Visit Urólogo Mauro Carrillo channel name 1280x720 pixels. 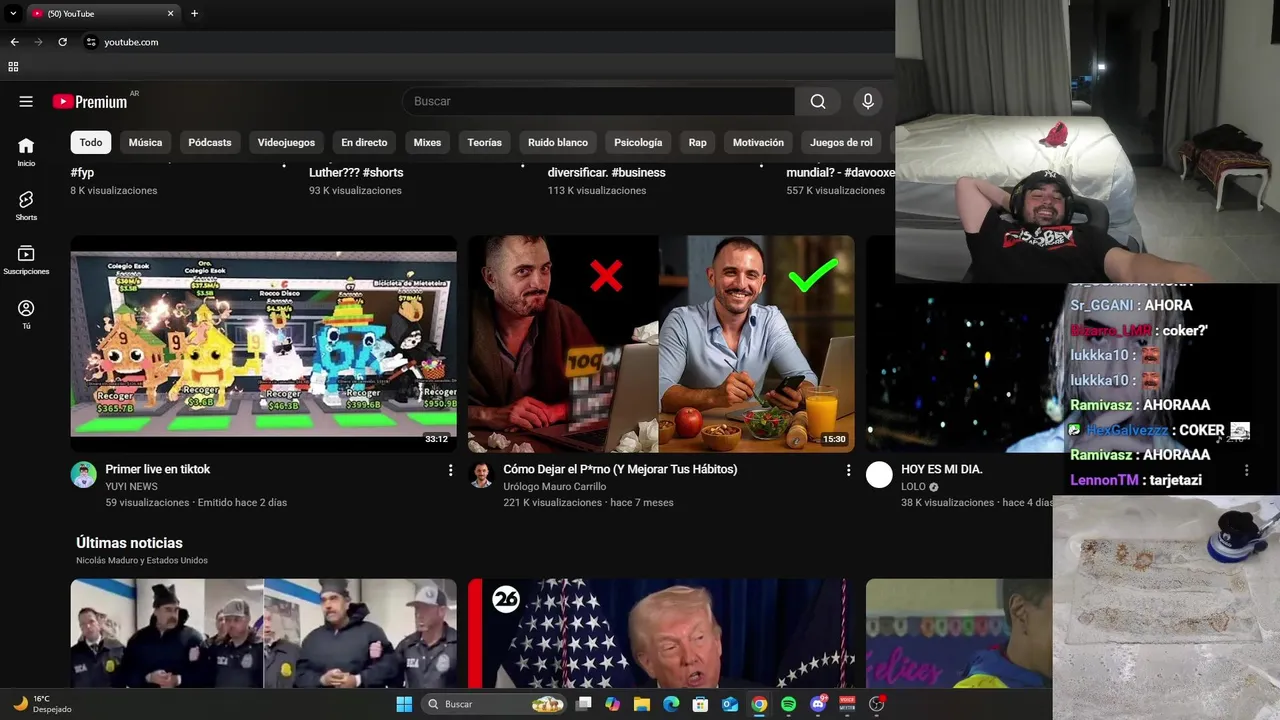click(x=555, y=486)
